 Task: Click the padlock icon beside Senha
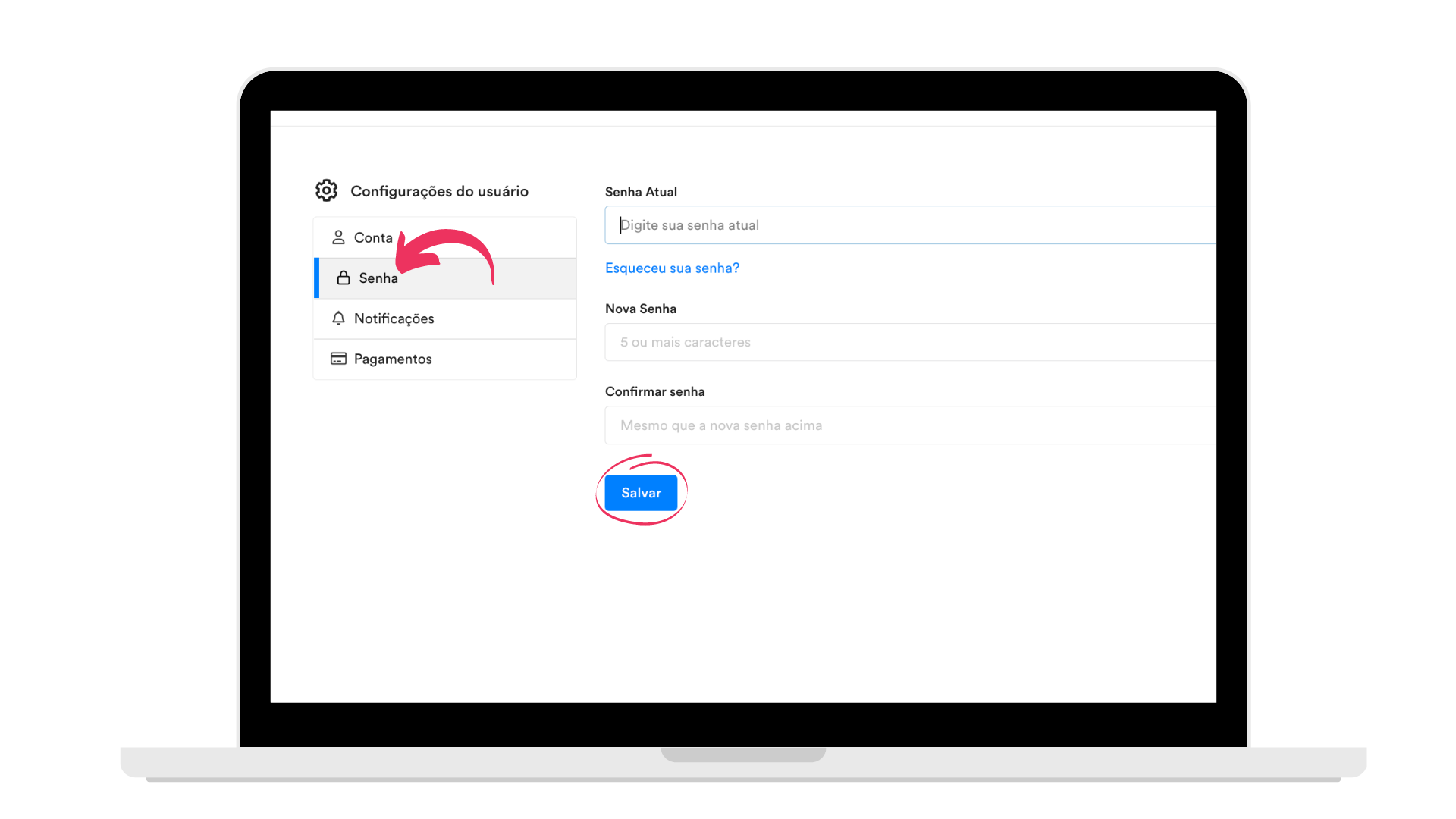(344, 278)
